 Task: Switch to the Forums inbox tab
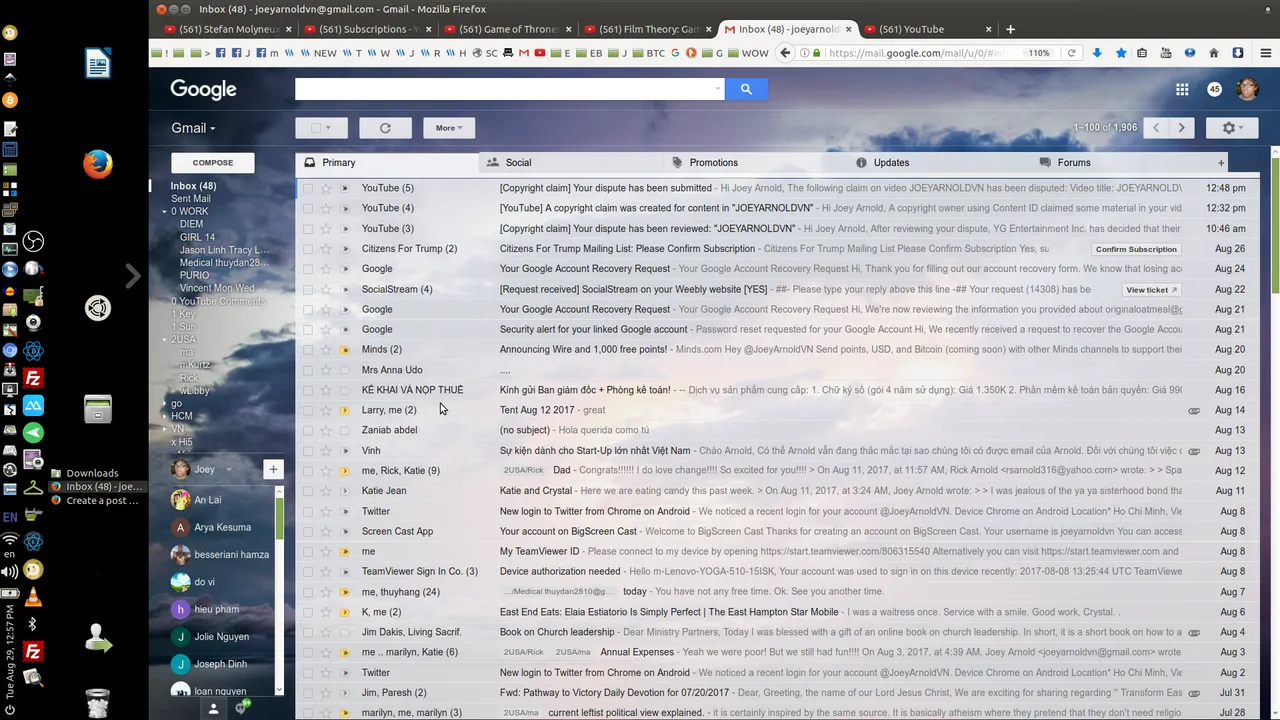pyautogui.click(x=1121, y=162)
